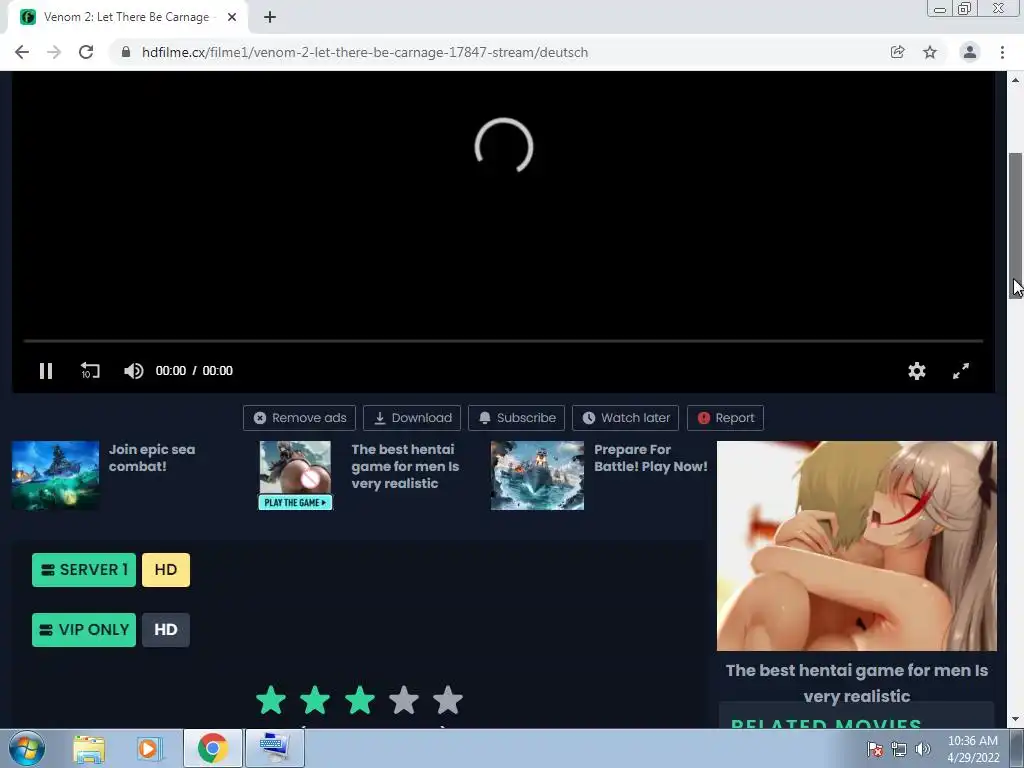
Task: Add the movie to Watch later
Action: pos(626,418)
